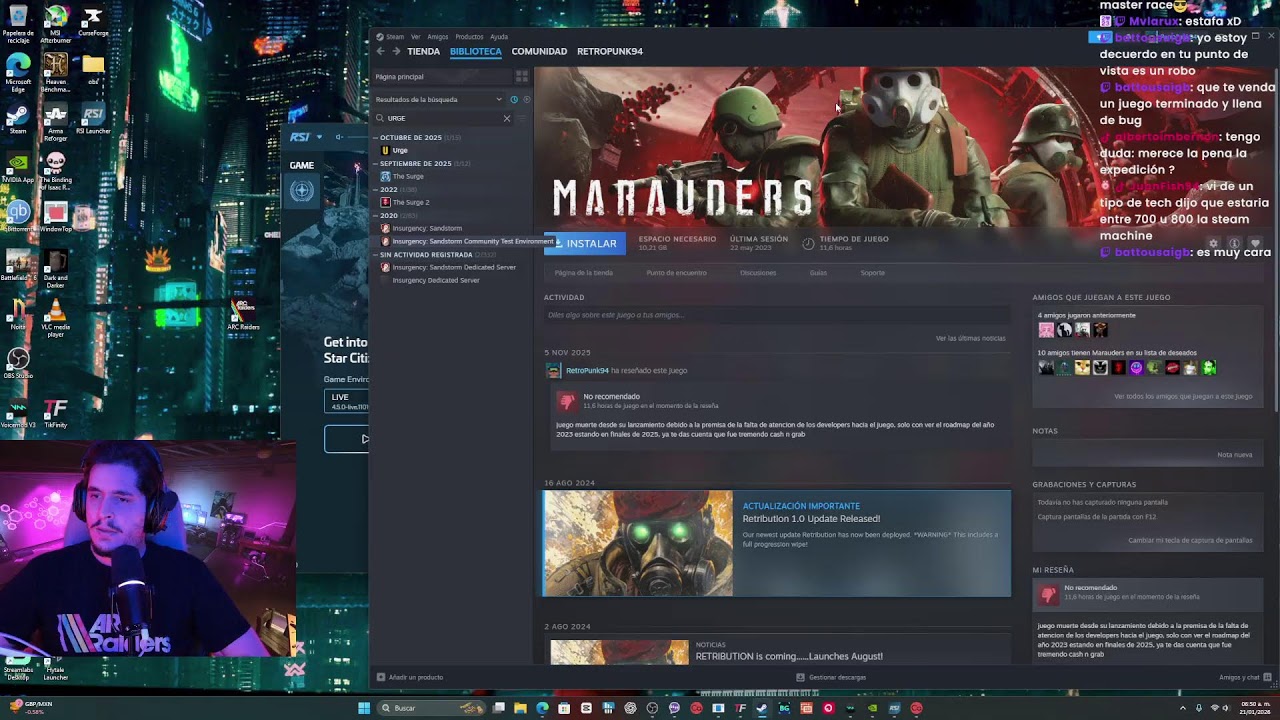Open RSI logo dropdown in launcher
1280x720 pixels.
click(x=306, y=137)
